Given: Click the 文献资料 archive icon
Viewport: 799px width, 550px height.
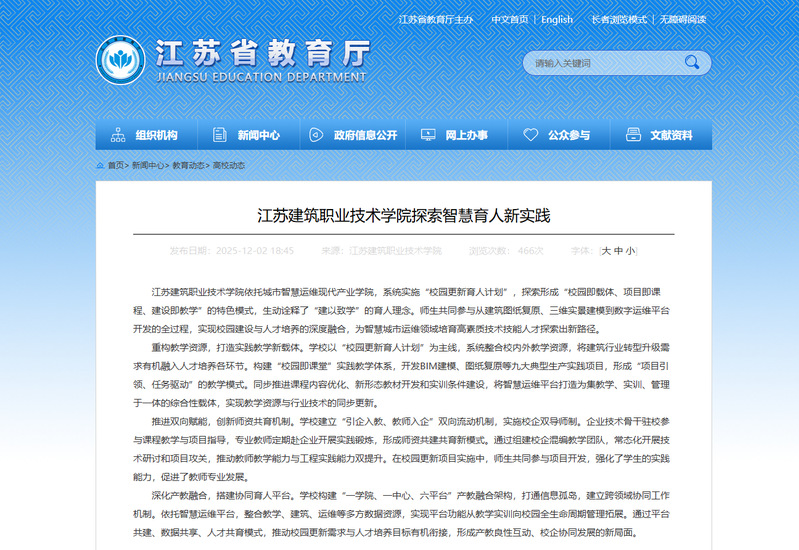Looking at the screenshot, I should pyautogui.click(x=632, y=135).
